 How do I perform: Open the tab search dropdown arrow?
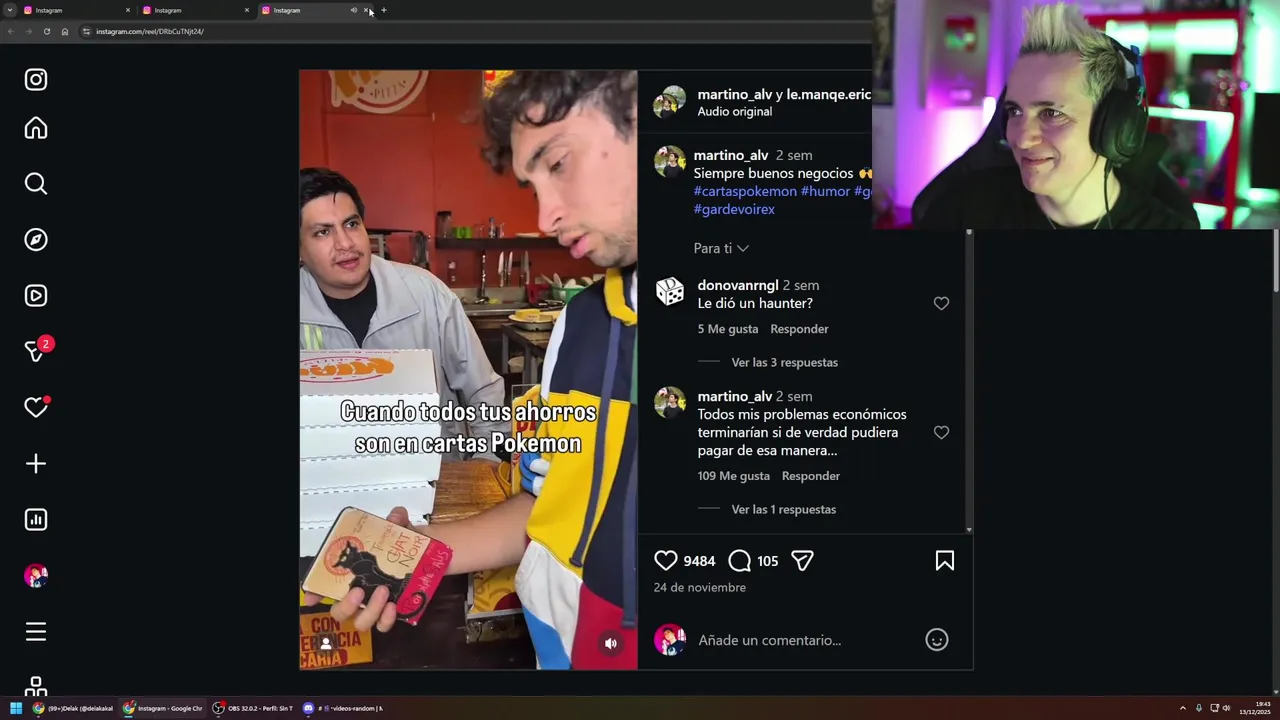(x=9, y=10)
